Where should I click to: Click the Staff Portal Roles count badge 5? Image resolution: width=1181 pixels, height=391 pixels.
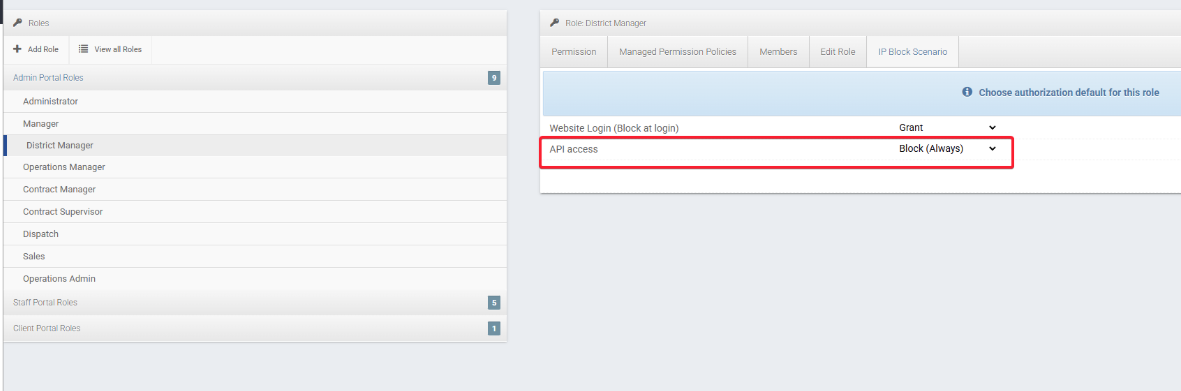click(x=494, y=303)
